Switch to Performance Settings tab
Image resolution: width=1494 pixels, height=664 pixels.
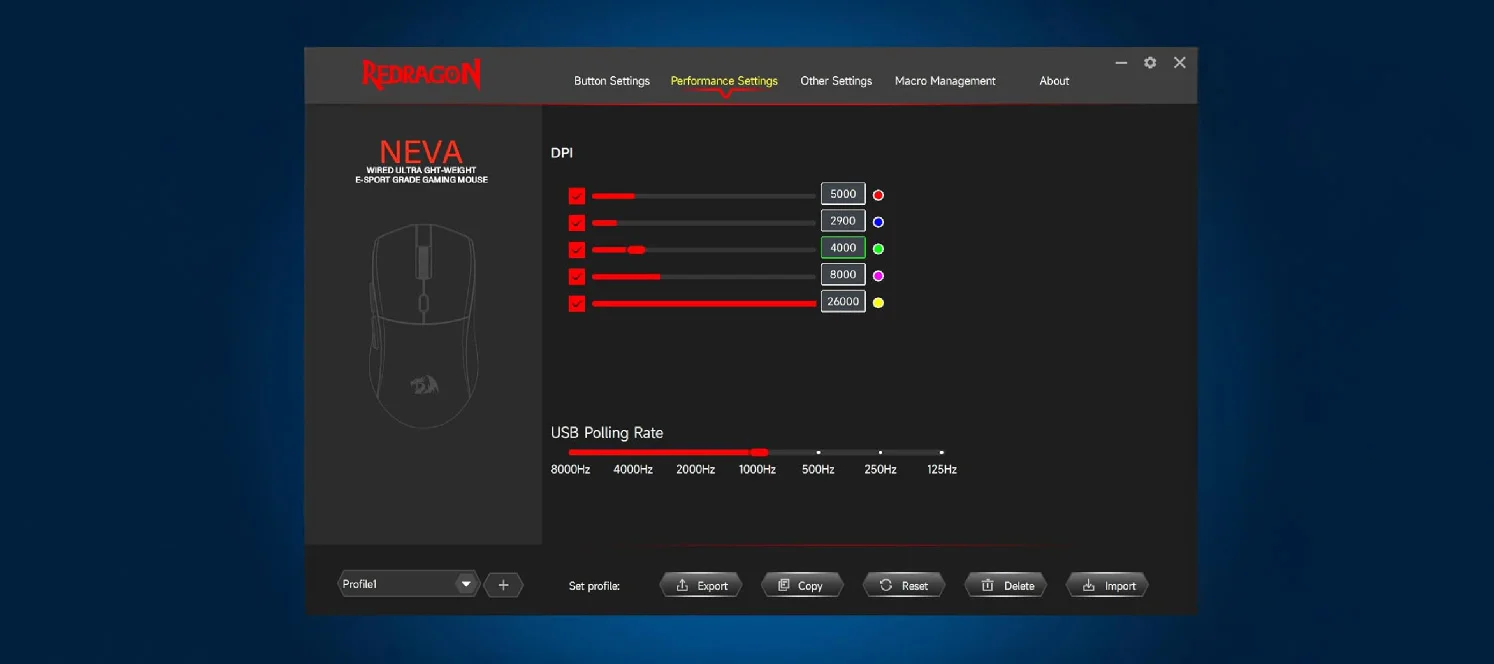724,81
